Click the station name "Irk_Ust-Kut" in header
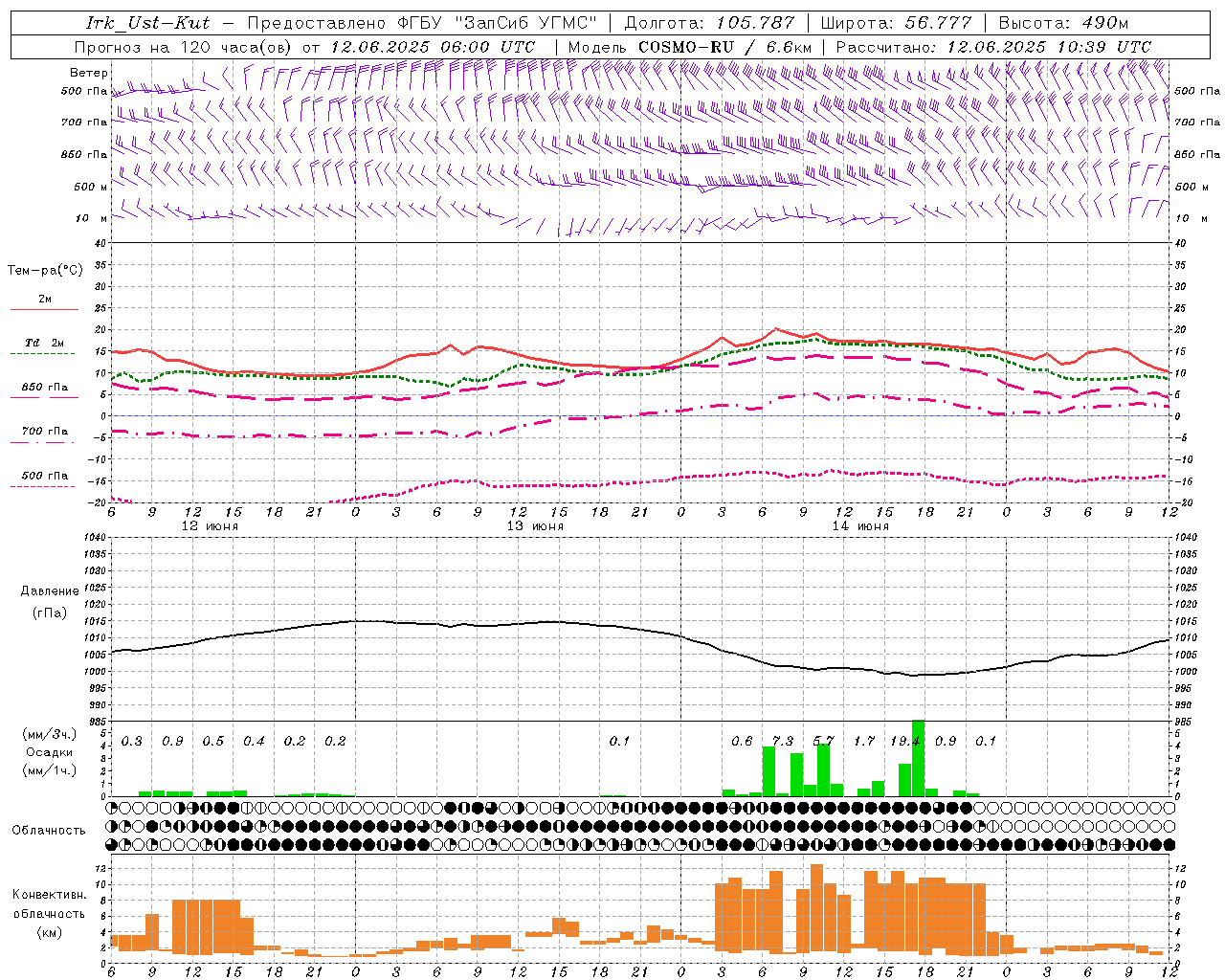1225x980 pixels. click(x=147, y=23)
